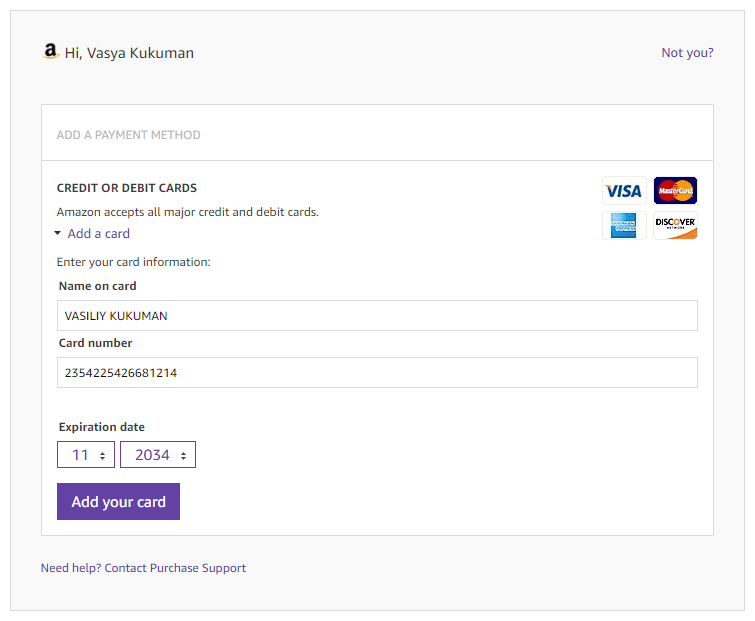Click the "Hi, Vasya Kukuman" greeting
The image size is (755, 621).
(x=129, y=53)
